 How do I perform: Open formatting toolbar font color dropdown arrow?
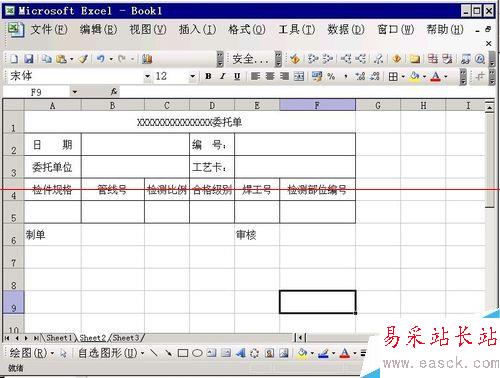tap(446, 77)
